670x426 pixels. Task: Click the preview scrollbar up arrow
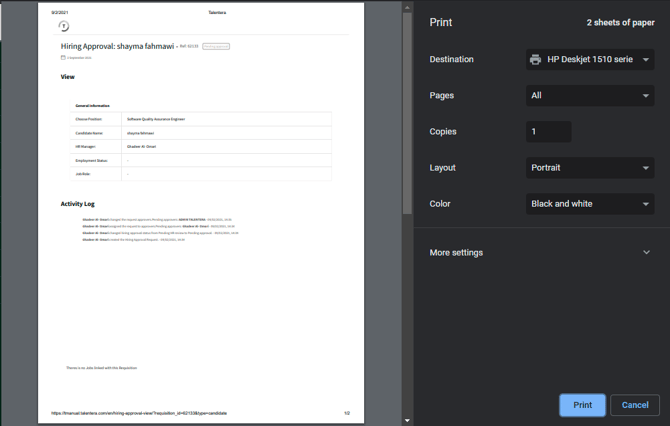coord(407,7)
